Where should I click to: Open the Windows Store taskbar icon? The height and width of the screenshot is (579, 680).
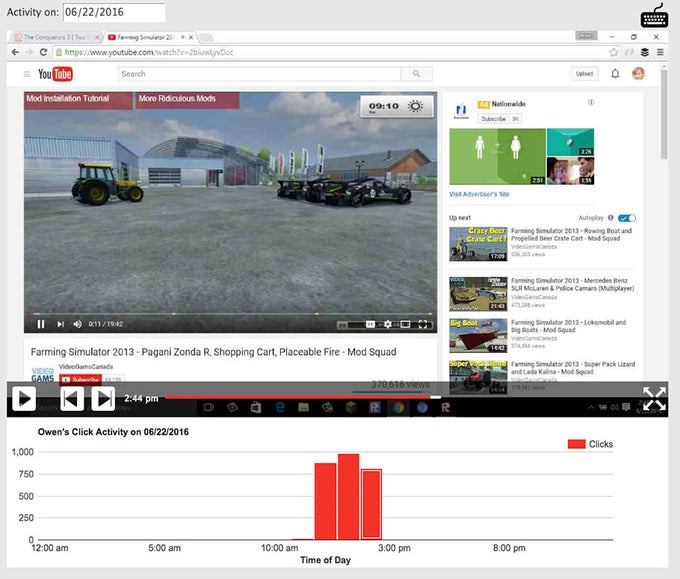pos(256,407)
